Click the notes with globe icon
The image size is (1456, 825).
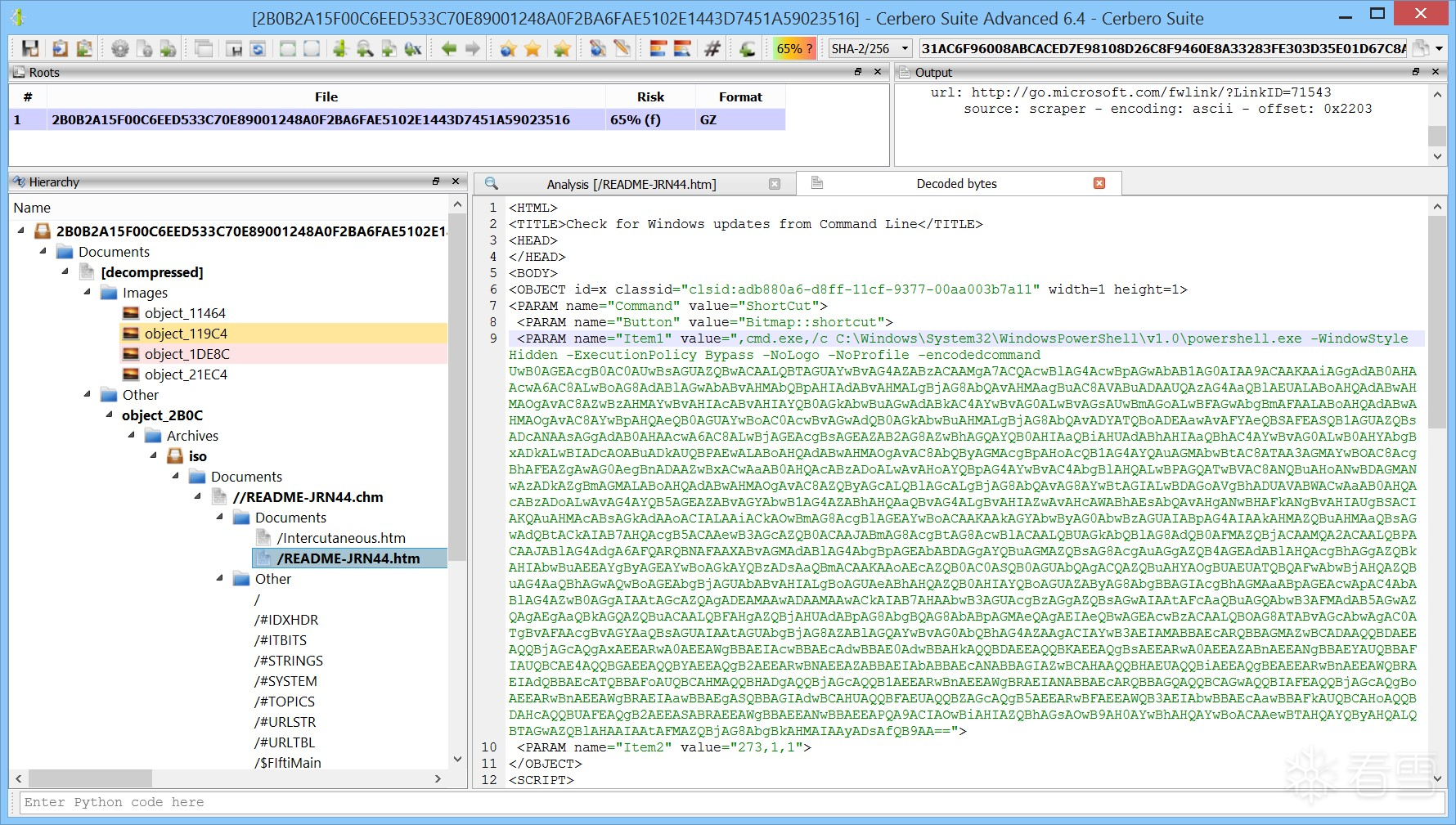(x=598, y=49)
